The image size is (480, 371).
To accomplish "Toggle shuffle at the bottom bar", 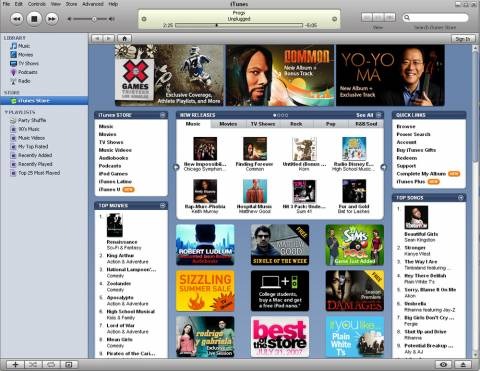I will [33, 365].
